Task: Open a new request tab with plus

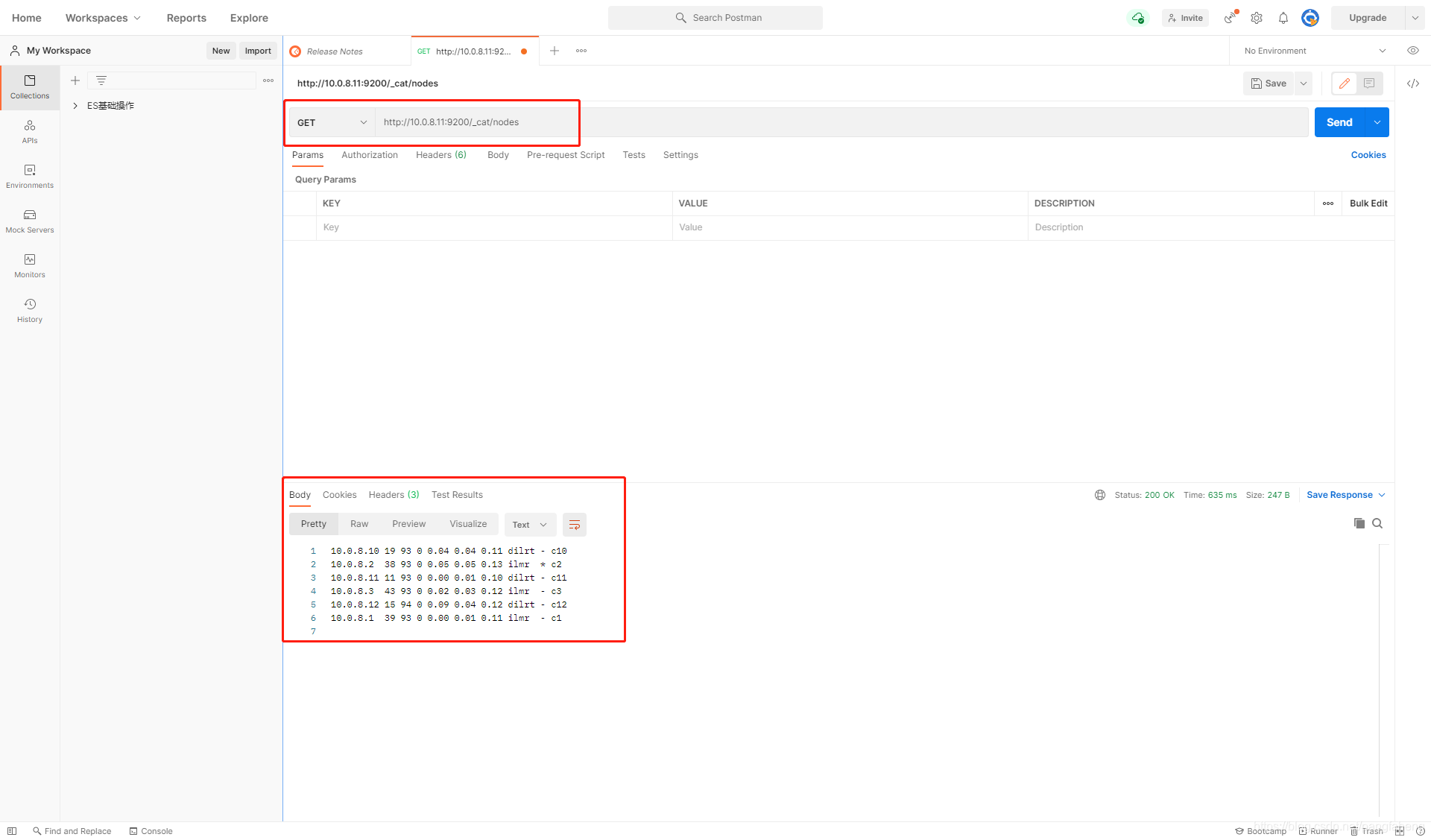Action: coord(555,51)
